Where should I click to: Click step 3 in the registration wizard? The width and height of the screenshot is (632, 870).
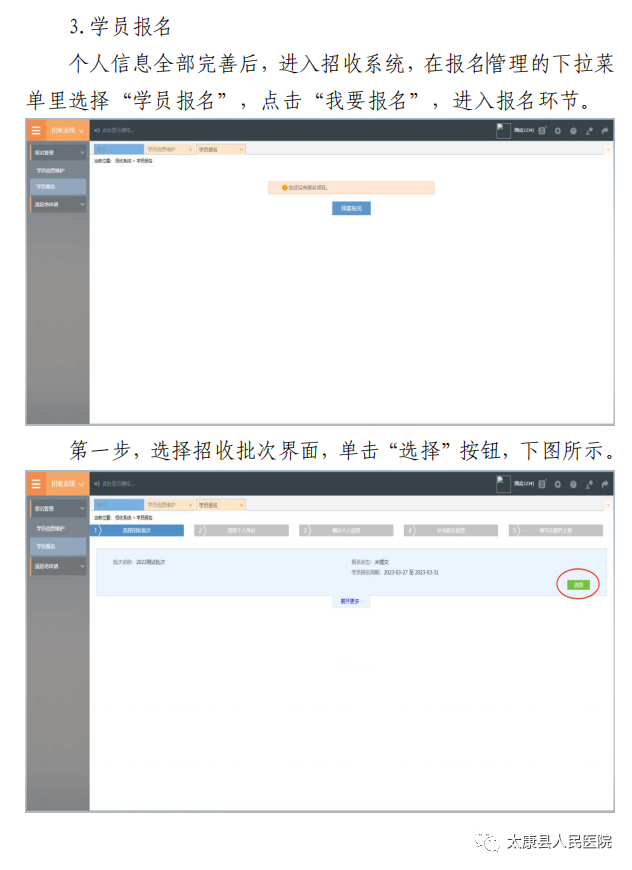pos(346,530)
